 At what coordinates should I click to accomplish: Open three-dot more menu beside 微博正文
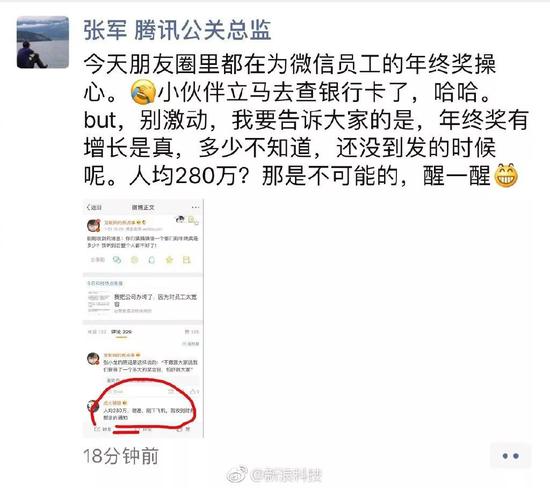point(195,207)
